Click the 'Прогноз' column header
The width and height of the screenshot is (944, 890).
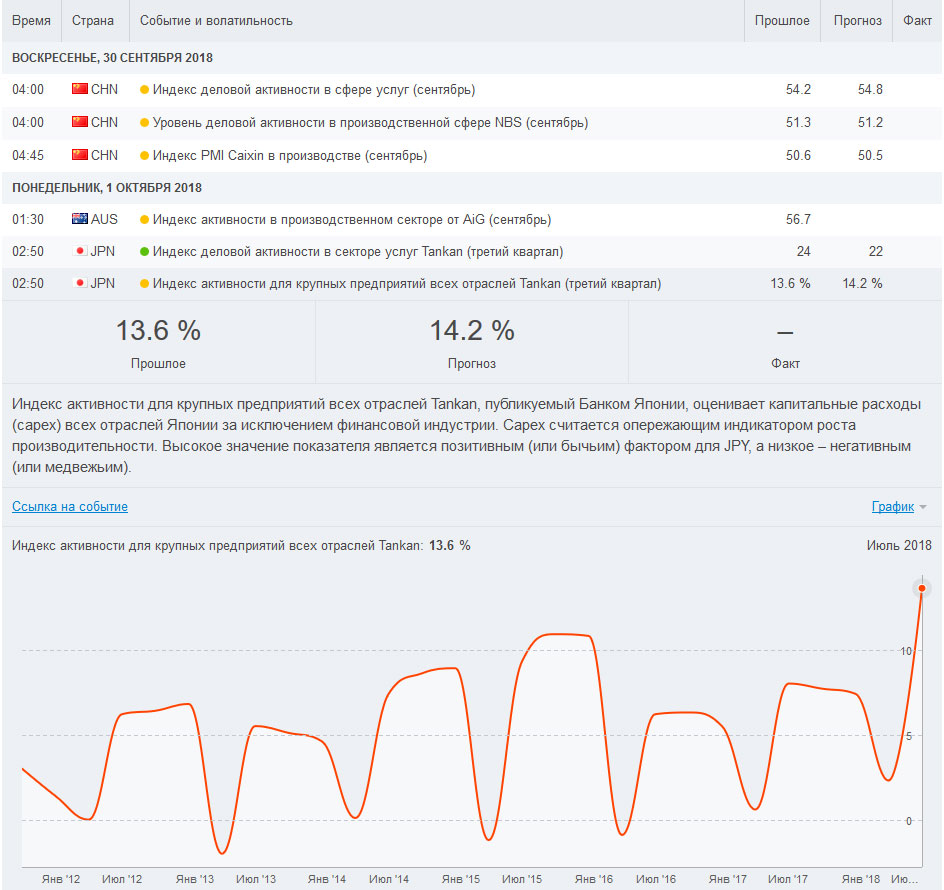pos(857,21)
